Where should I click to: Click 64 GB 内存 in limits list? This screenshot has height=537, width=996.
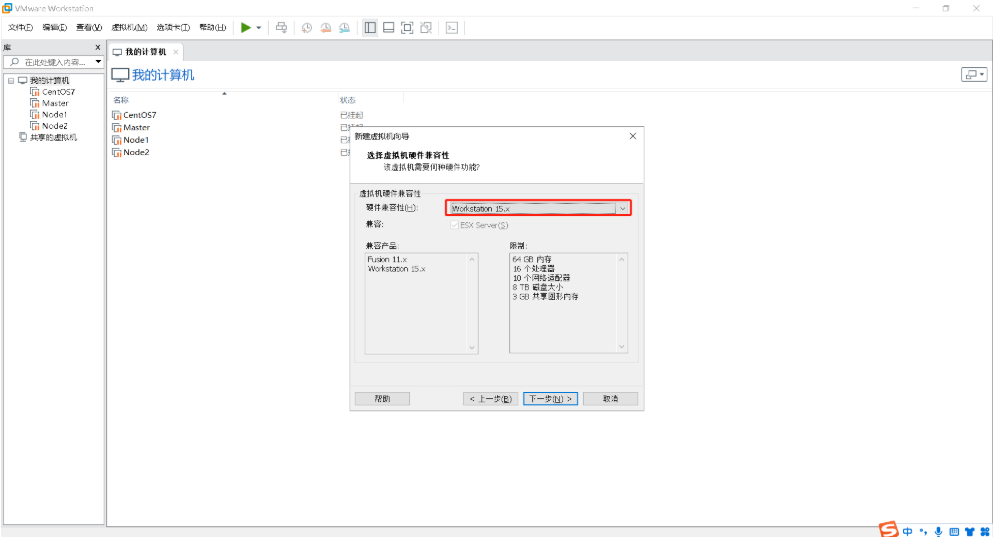532,259
